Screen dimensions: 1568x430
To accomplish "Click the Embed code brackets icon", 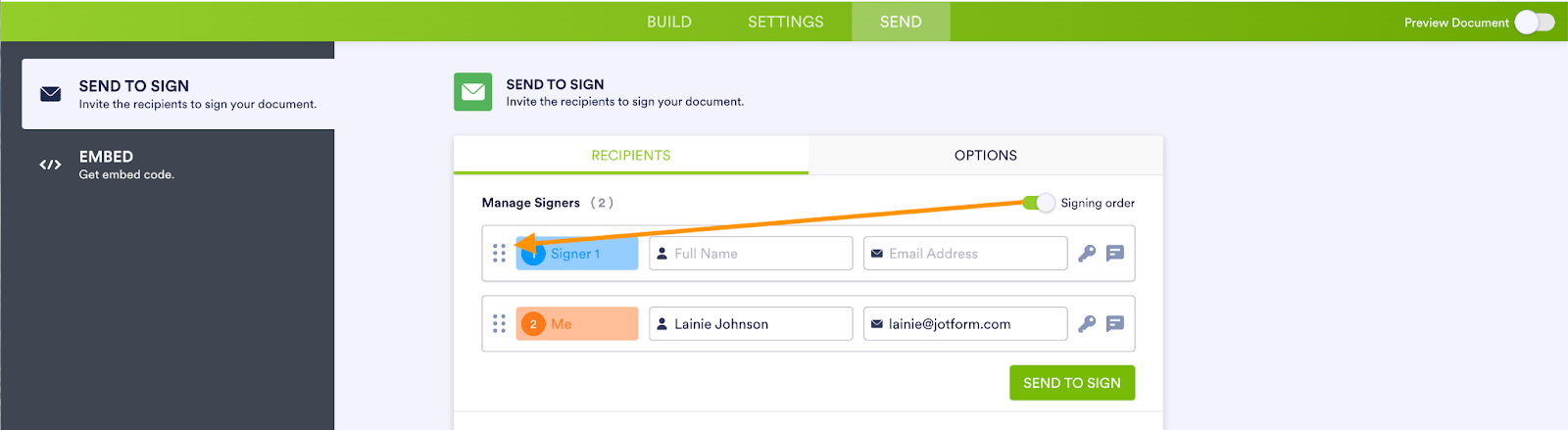I will (x=50, y=165).
